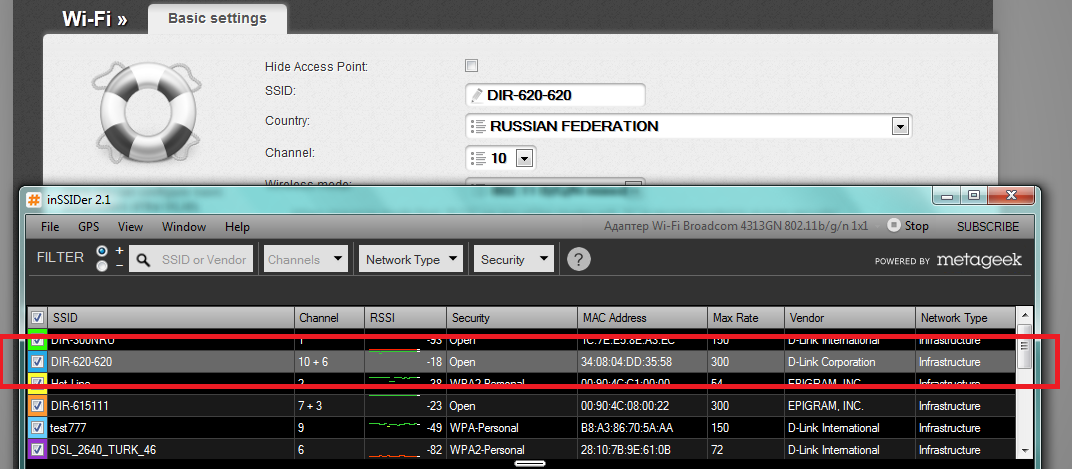Click the SUBSCRIBE link
Image resolution: width=1072 pixels, height=469 pixels.
click(987, 227)
